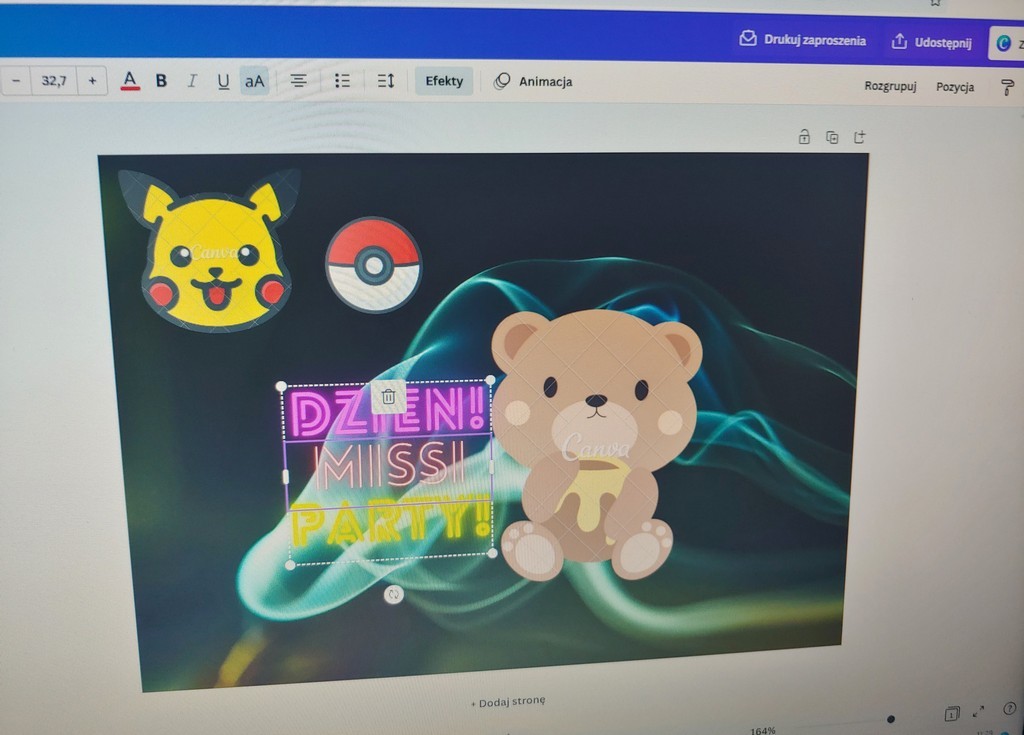Open the line spacing options
Screen dimensions: 1024x735
[386, 81]
